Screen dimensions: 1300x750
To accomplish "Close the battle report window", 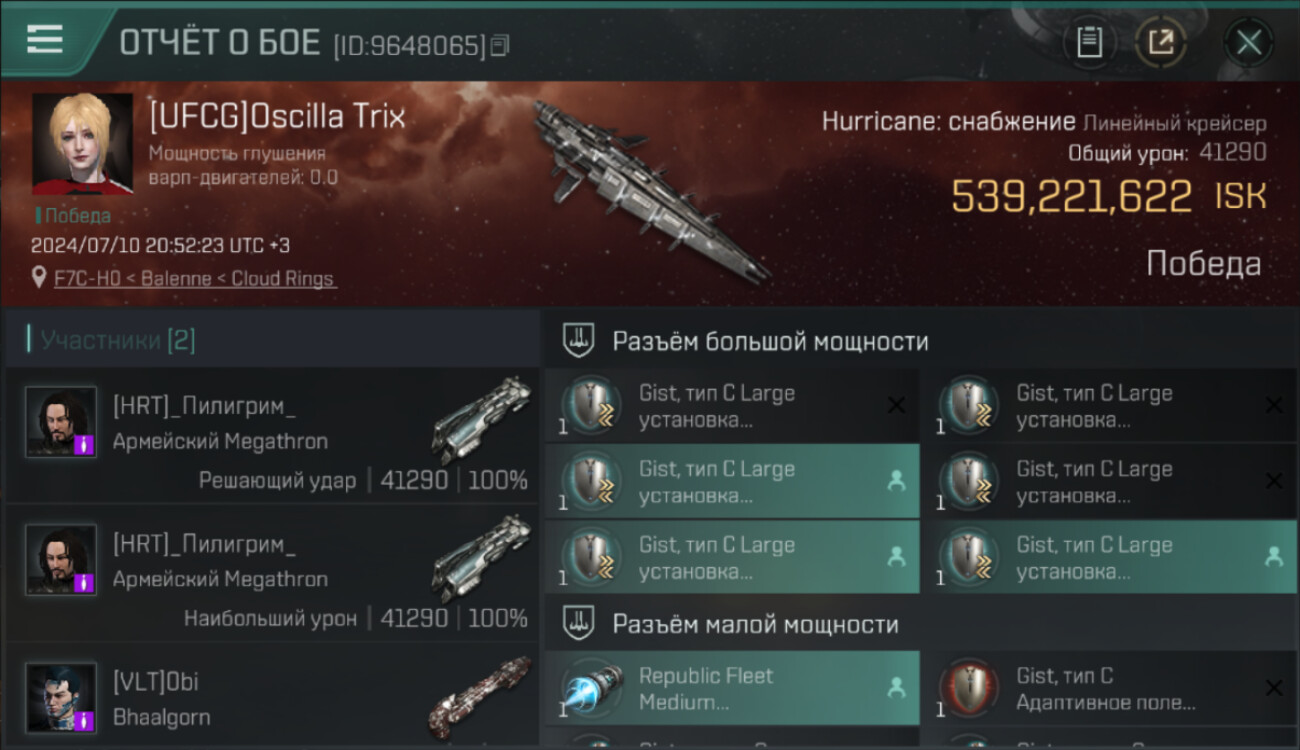I will tap(1248, 42).
